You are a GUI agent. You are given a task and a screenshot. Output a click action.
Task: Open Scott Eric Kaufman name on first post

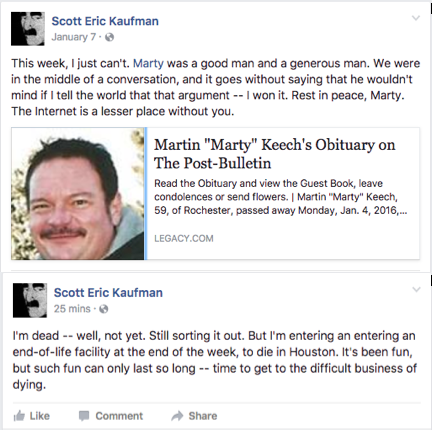click(x=105, y=21)
